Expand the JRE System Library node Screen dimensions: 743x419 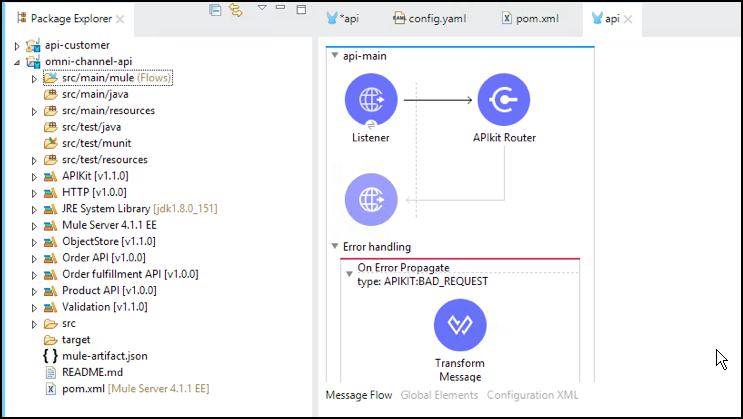(34, 210)
